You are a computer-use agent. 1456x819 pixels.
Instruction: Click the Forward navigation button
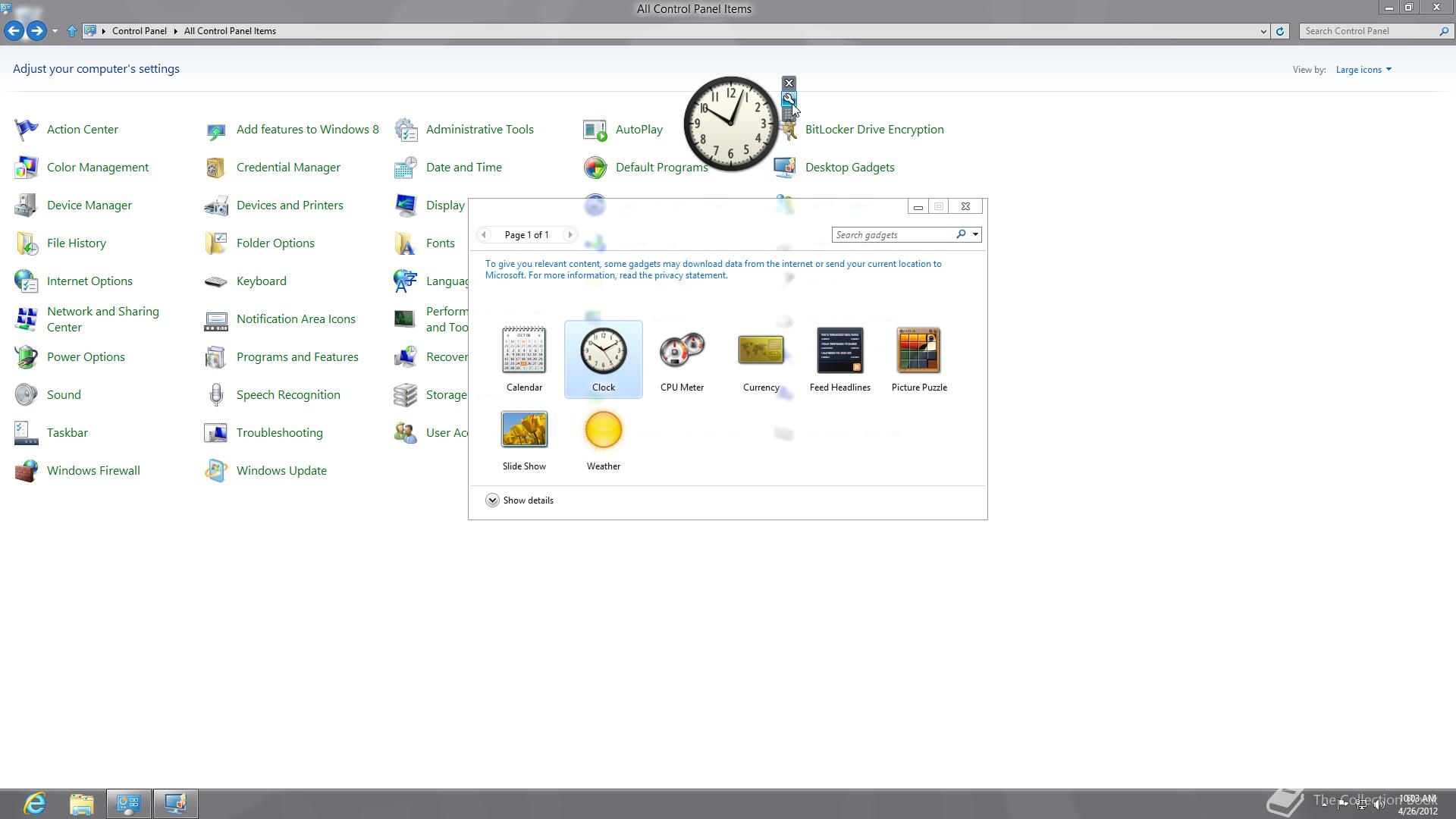(x=36, y=31)
